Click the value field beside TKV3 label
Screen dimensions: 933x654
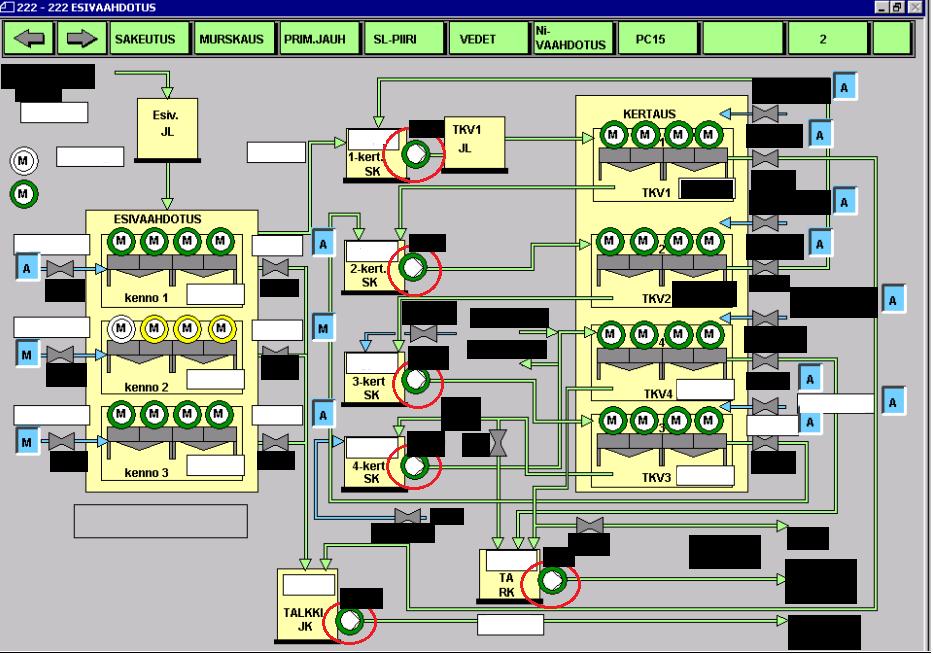pyautogui.click(x=705, y=476)
